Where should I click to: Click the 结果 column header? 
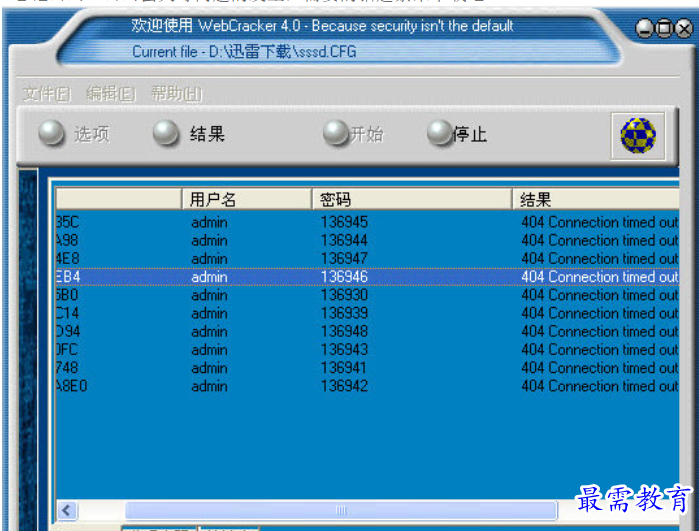[596, 199]
